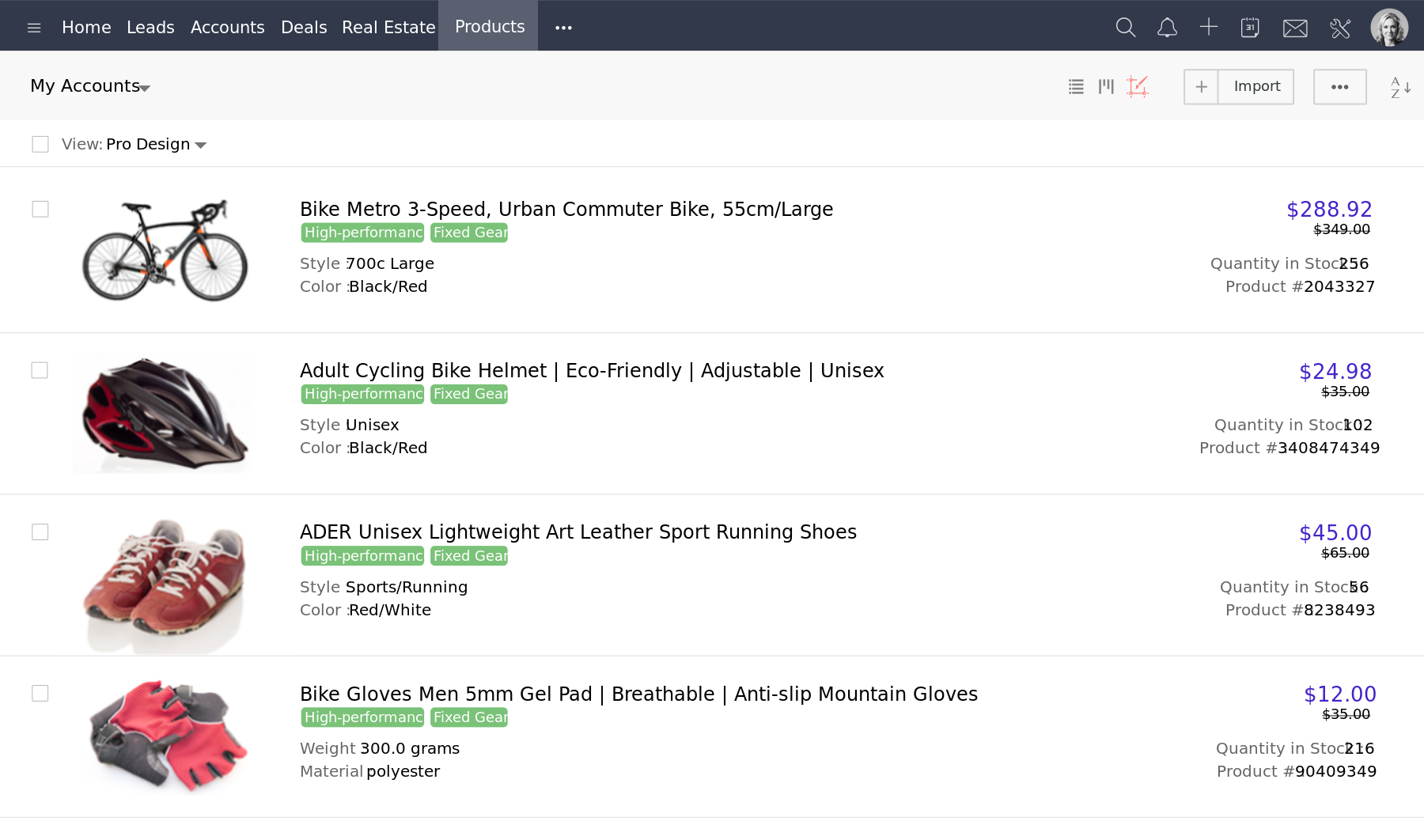The width and height of the screenshot is (1424, 840).
Task: Open the ellipsis more options menu
Action: click(1339, 86)
